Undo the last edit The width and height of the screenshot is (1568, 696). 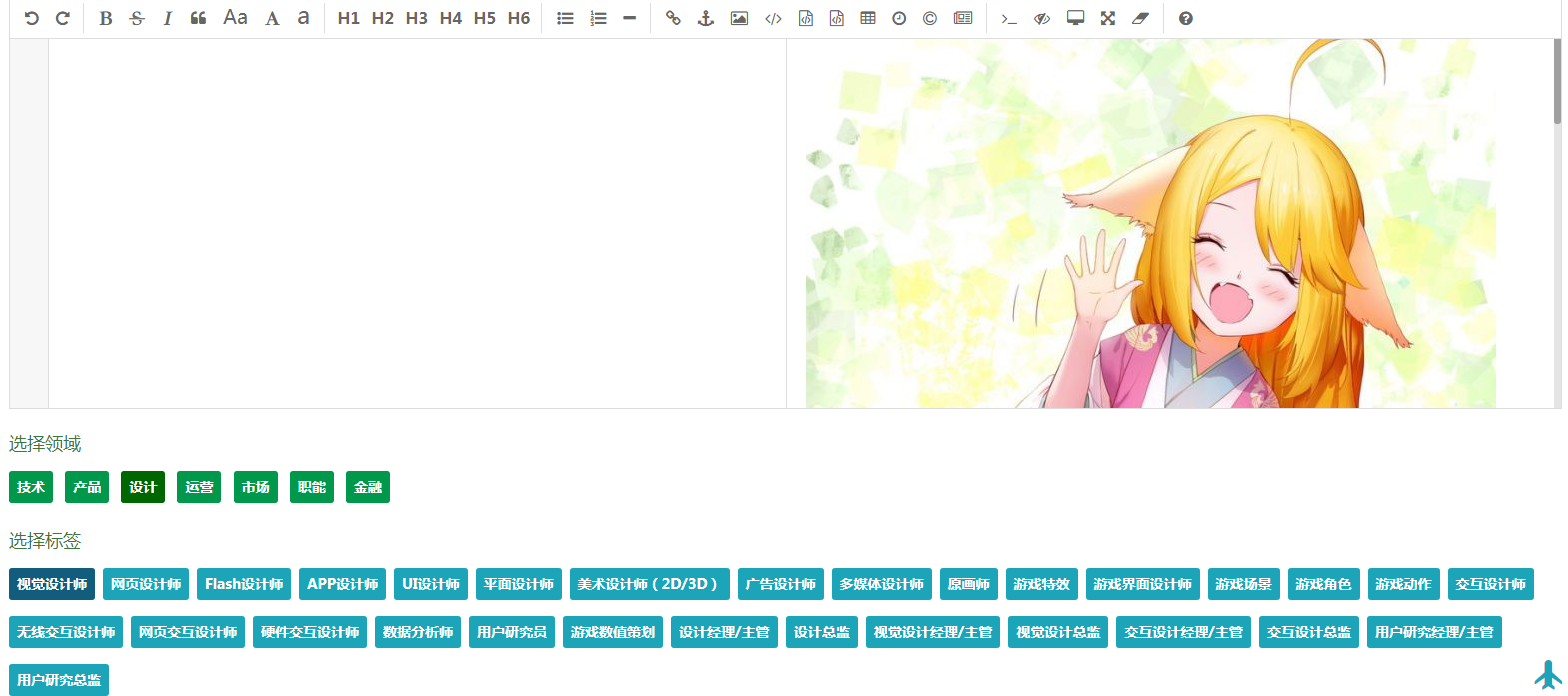coord(32,18)
